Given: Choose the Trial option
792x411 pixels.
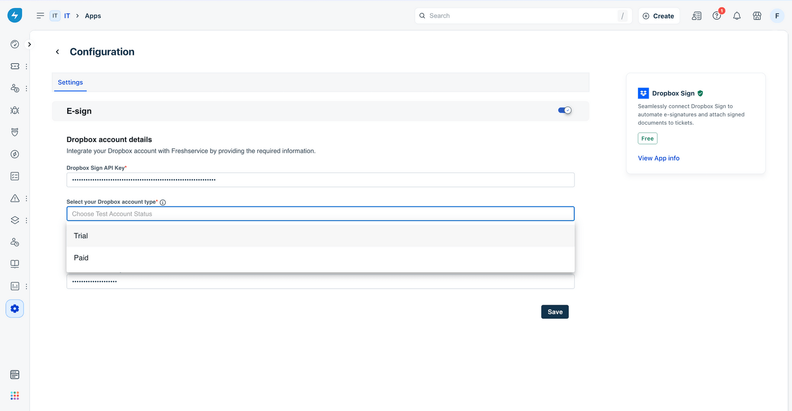Looking at the screenshot, I should click(x=320, y=236).
